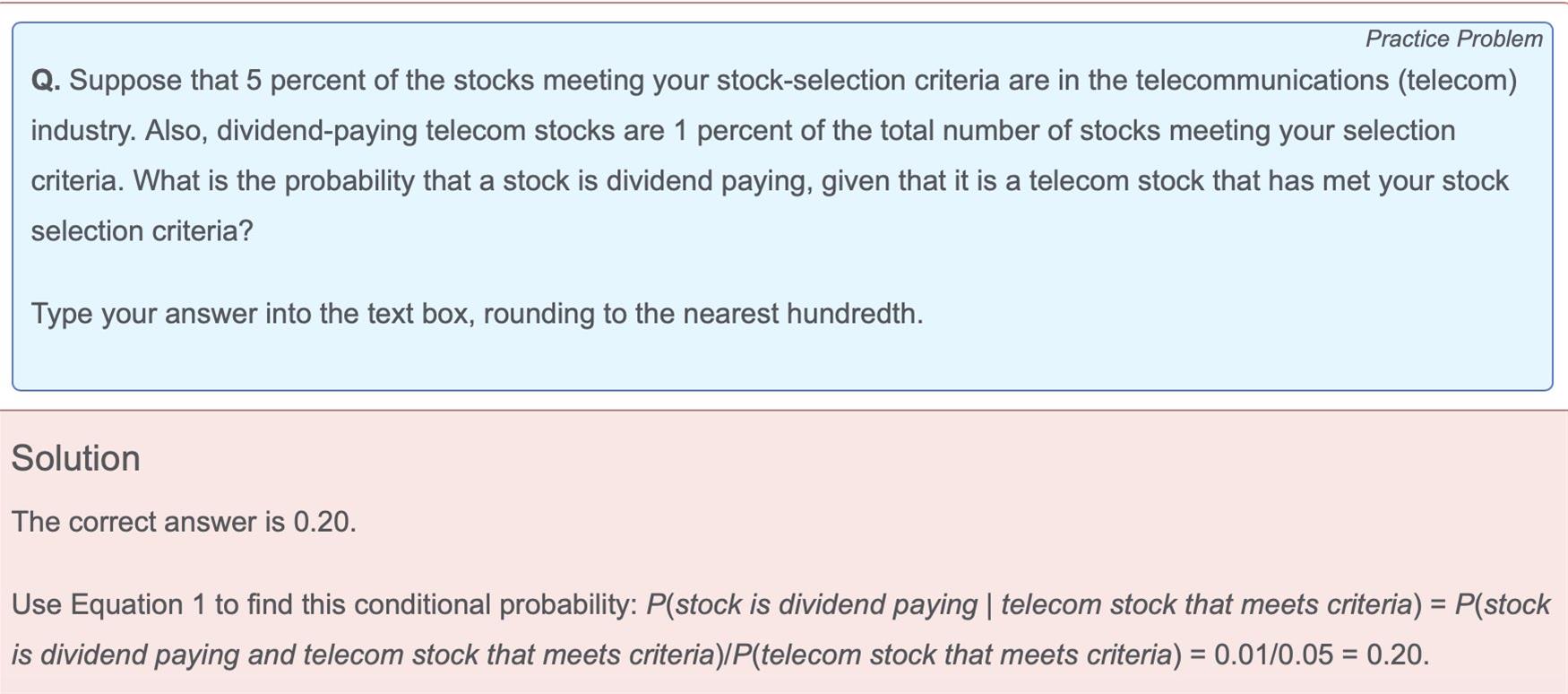The height and width of the screenshot is (694, 1568).
Task: Click the words 'Use Equation 1'
Action: point(108,604)
